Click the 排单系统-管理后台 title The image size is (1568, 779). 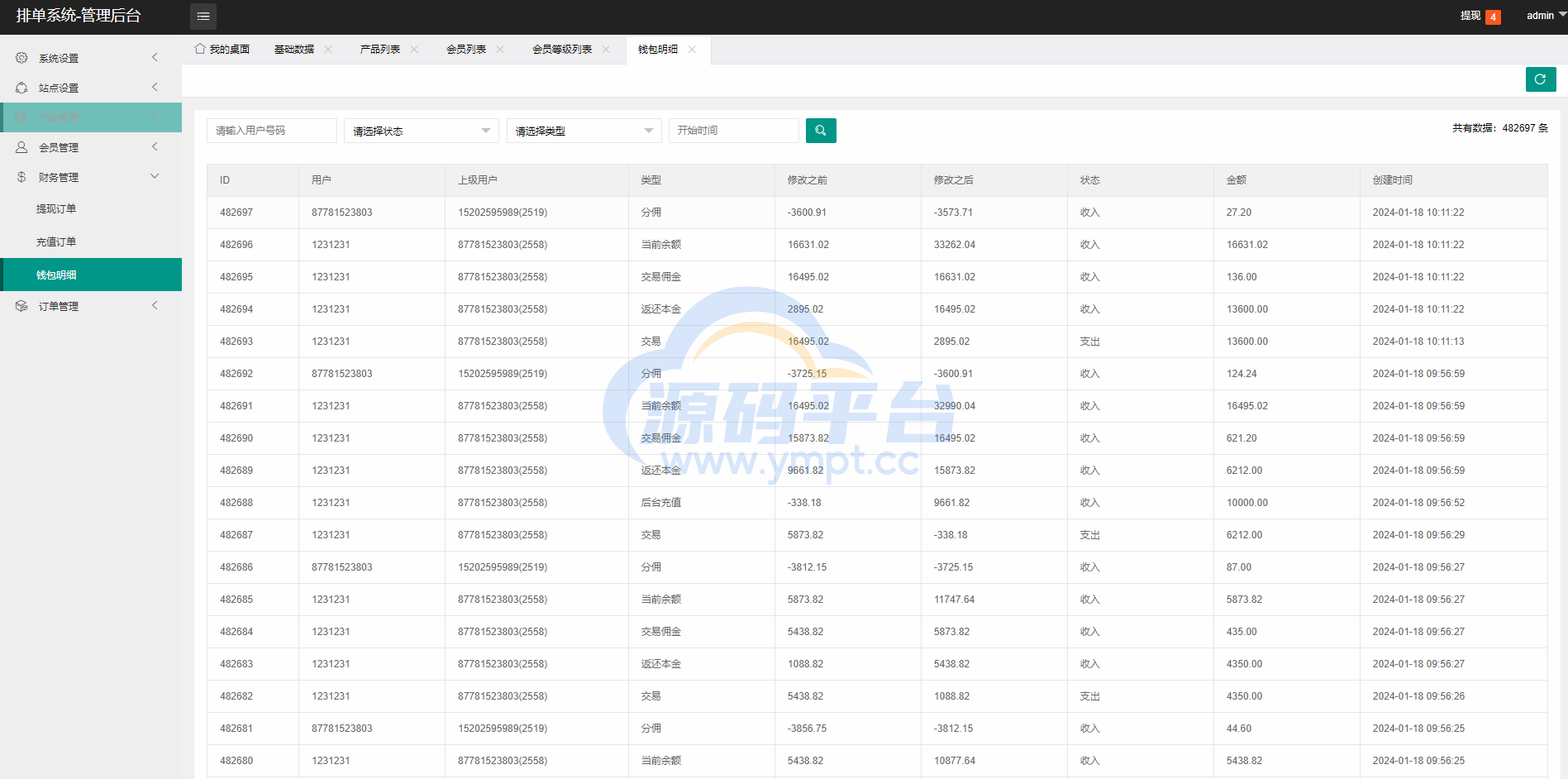79,16
